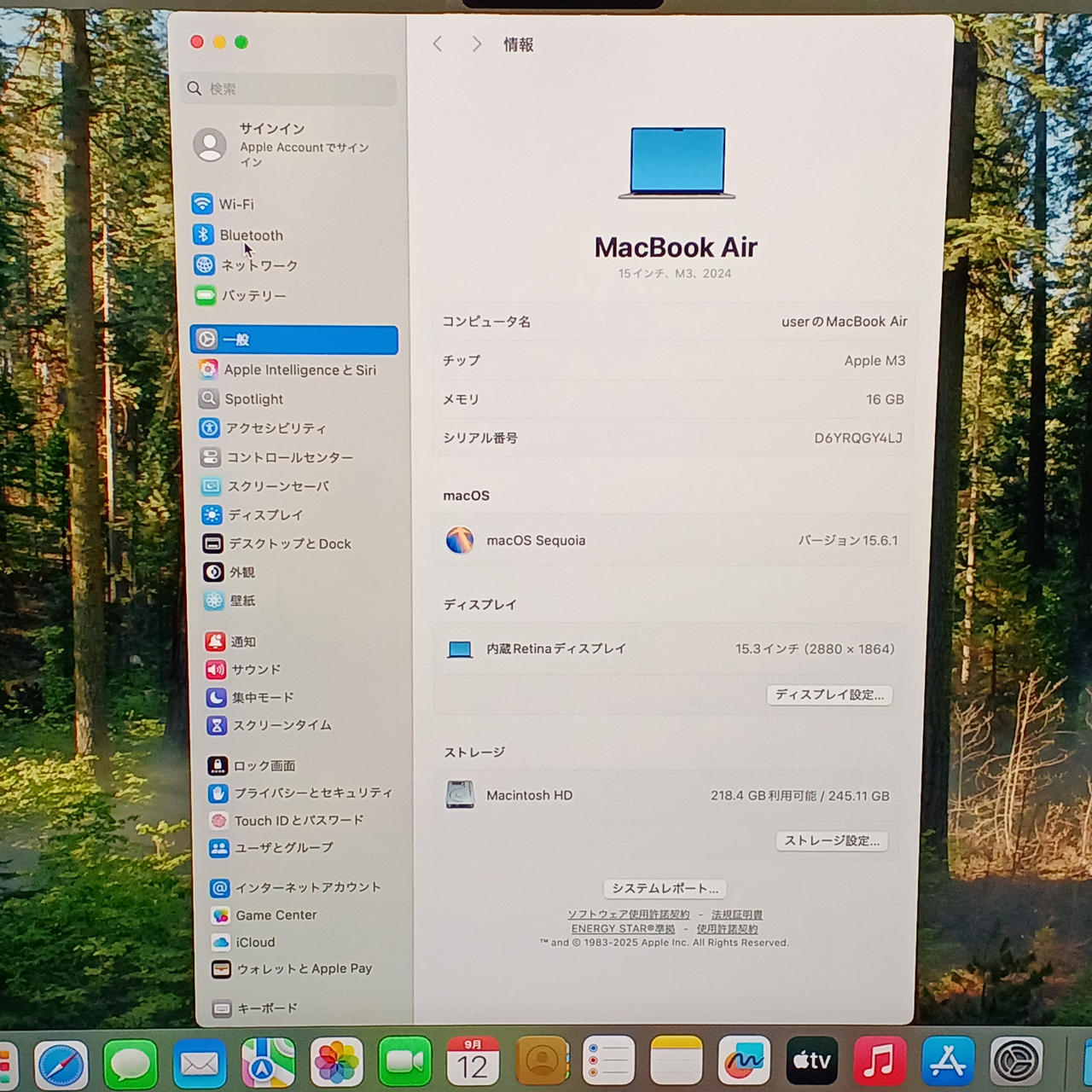Select Game Center in sidebar
This screenshot has height=1092, width=1092.
(x=275, y=915)
